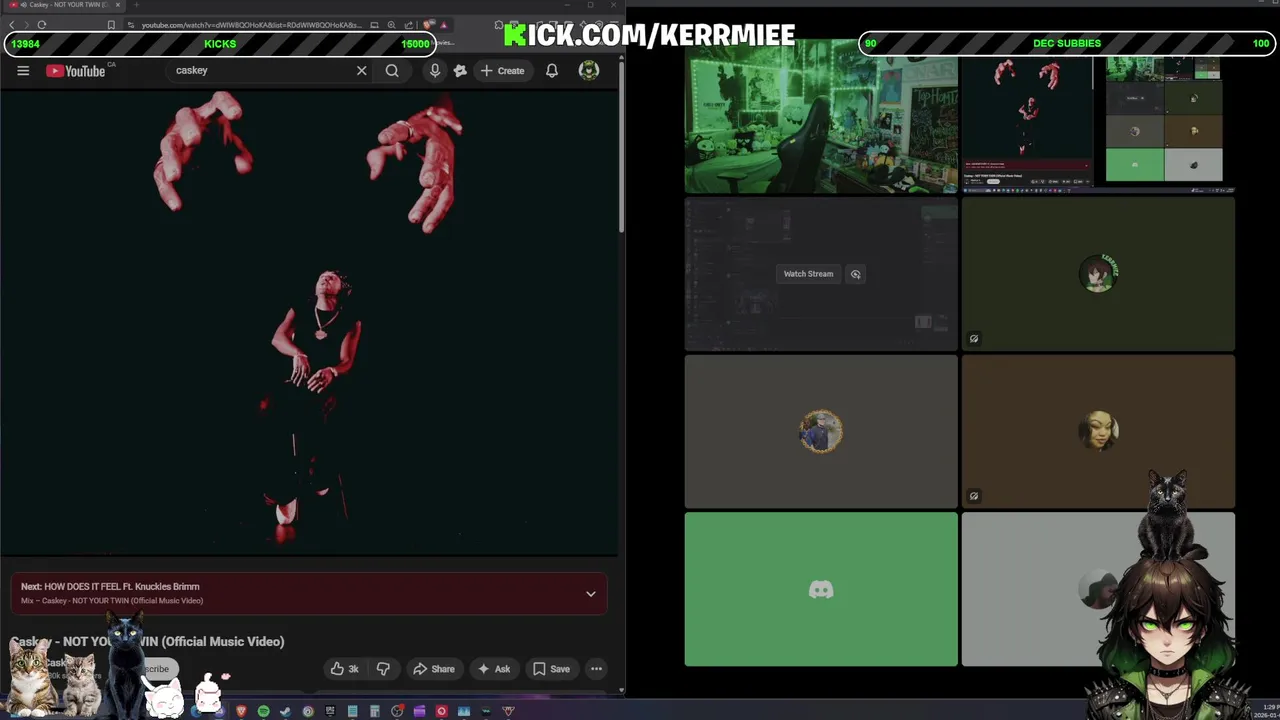Dislike the video
Image resolution: width=1280 pixels, height=720 pixels.
(x=383, y=669)
